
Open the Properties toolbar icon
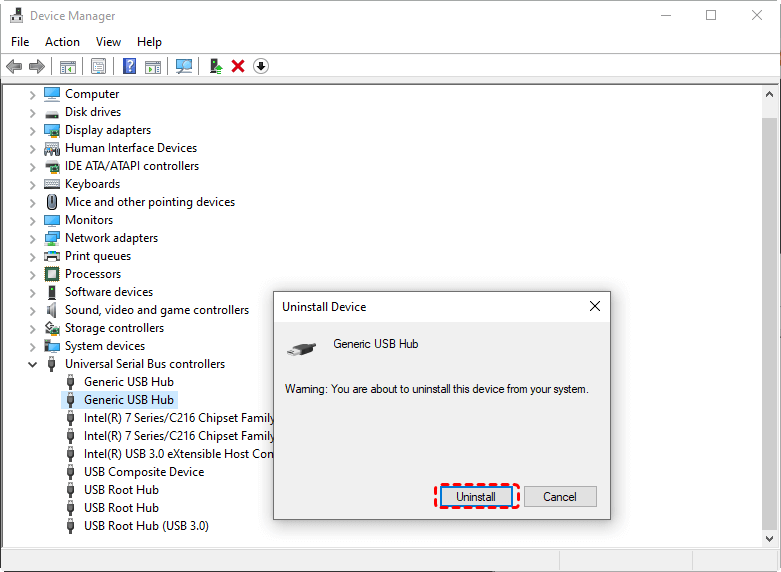pyautogui.click(x=98, y=66)
